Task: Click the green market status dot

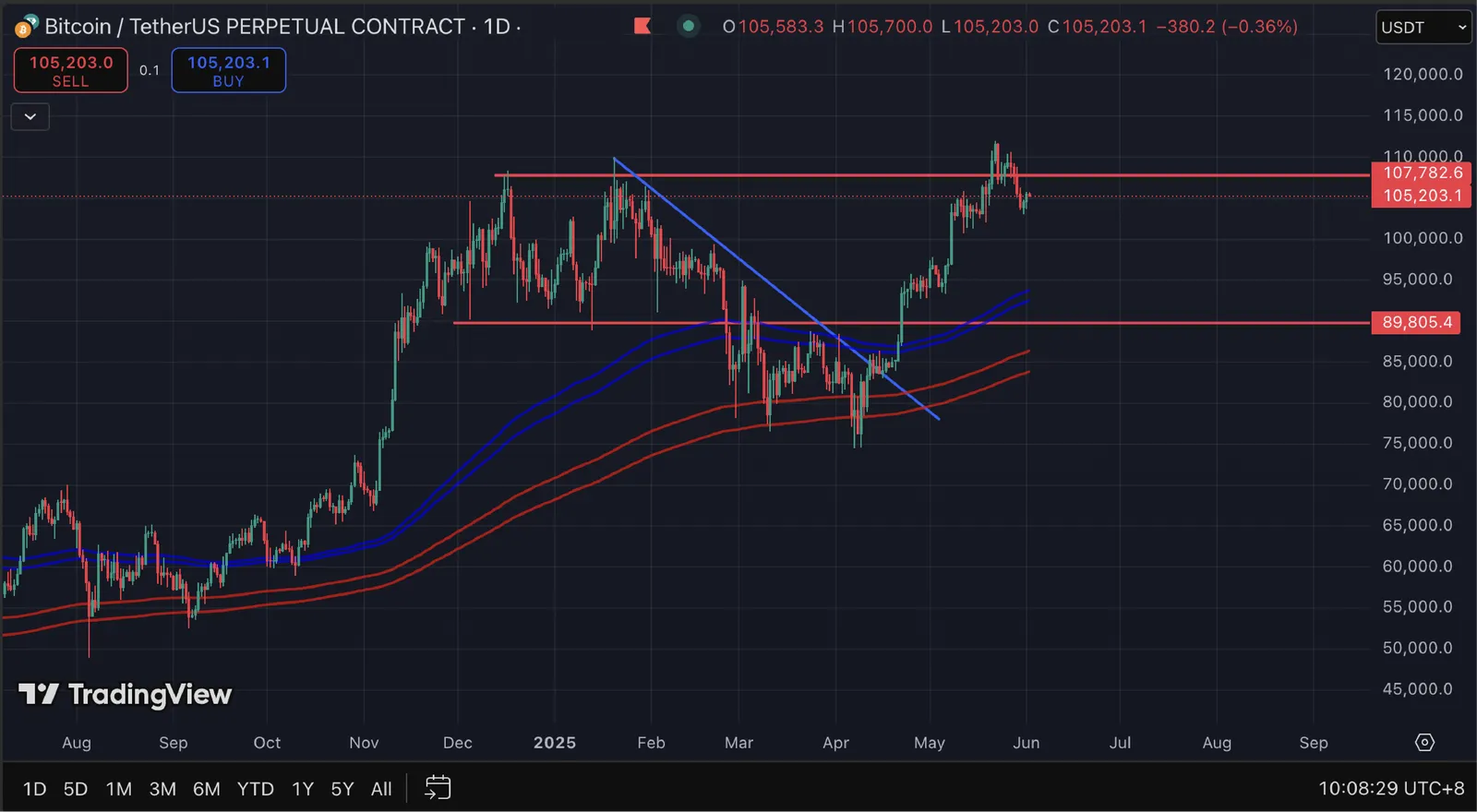Action: [x=688, y=26]
